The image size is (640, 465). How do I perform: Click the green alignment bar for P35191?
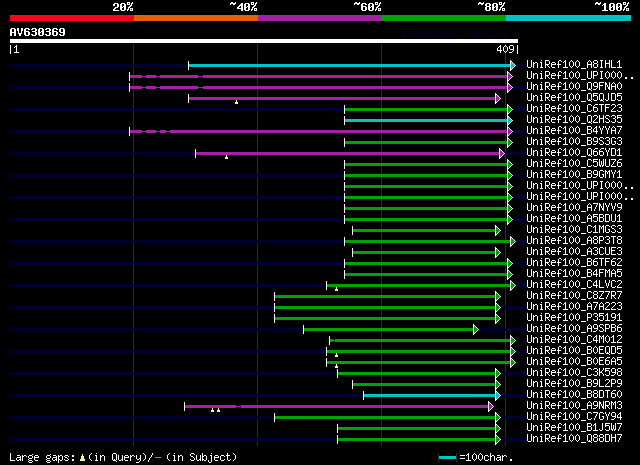coord(385,318)
